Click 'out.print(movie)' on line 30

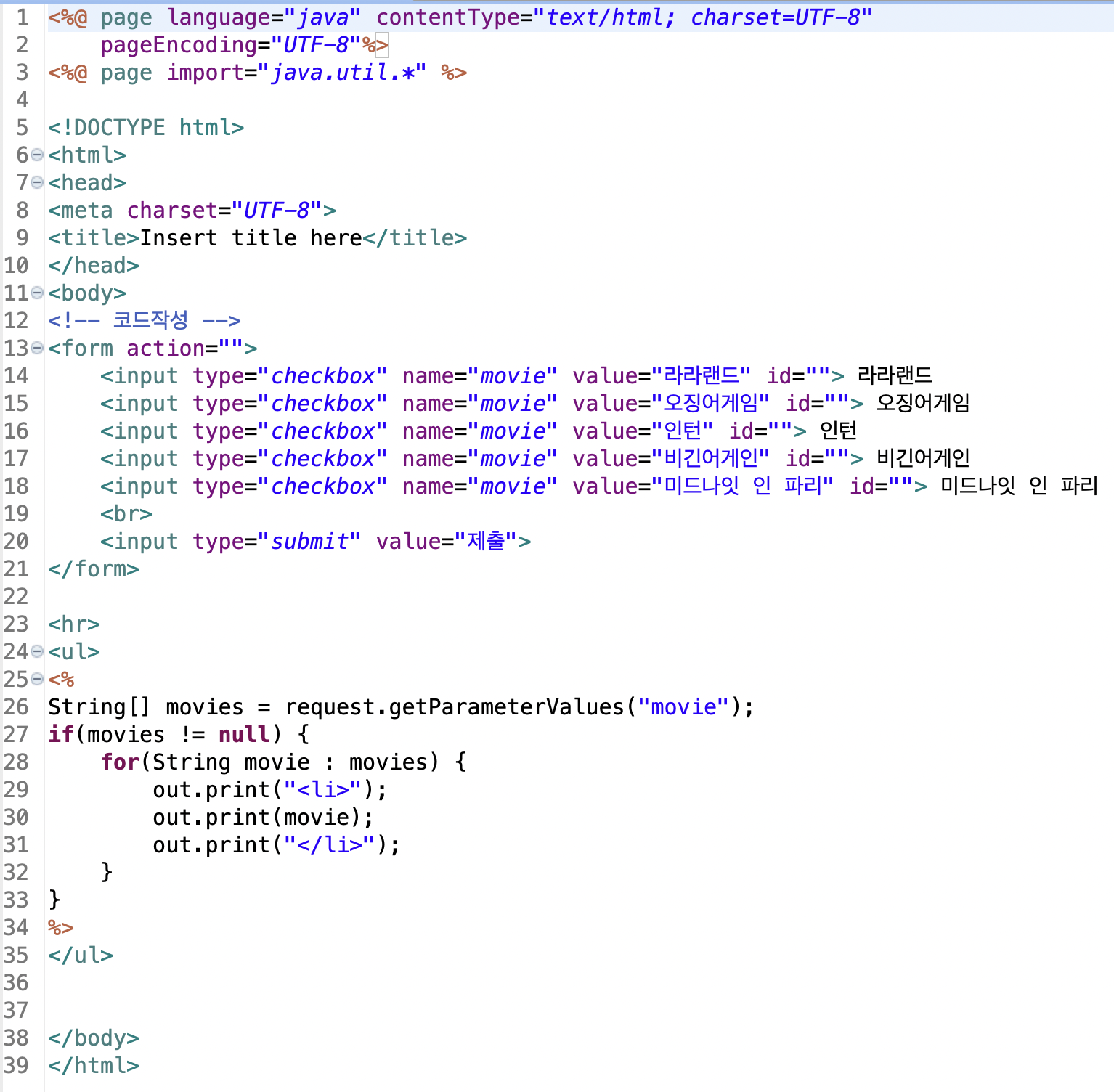pos(256,818)
